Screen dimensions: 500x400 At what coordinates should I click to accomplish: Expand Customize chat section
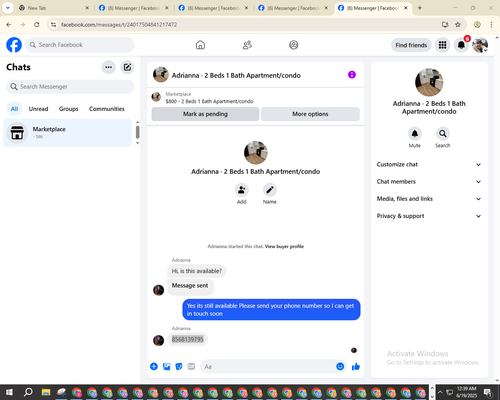point(429,164)
